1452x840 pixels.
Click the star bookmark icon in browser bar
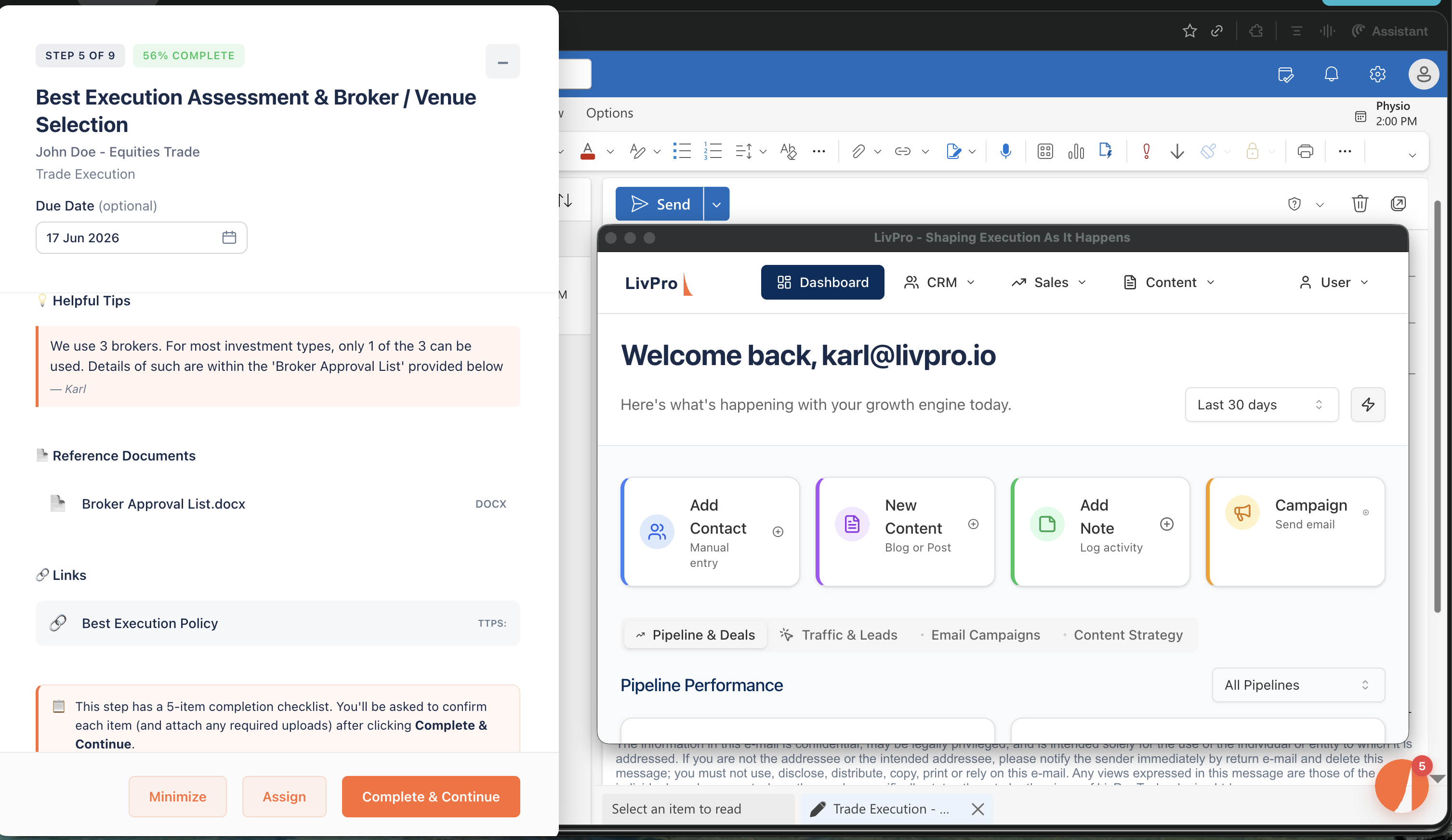point(1190,30)
